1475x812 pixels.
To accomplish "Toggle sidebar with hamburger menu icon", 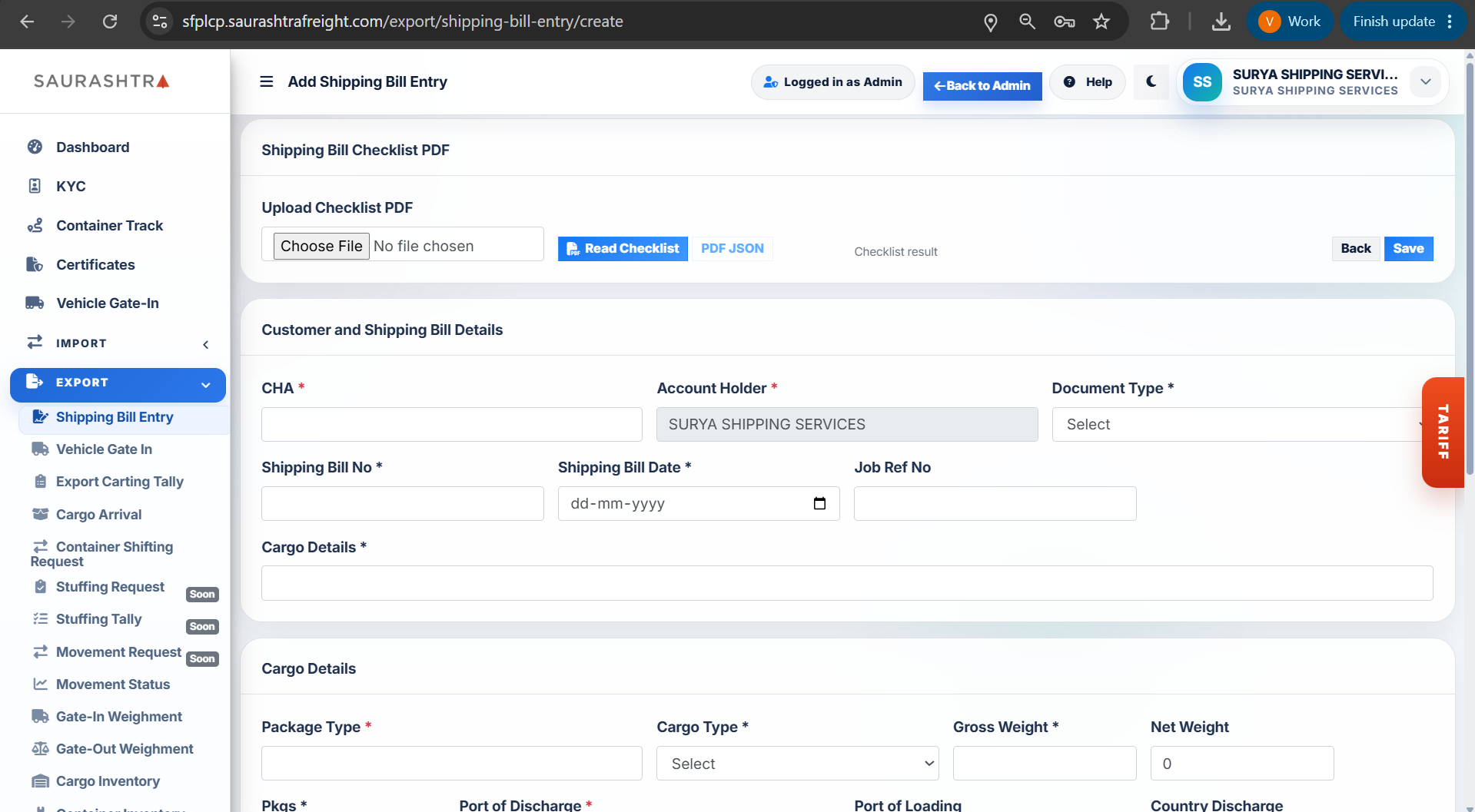I will 267,81.
